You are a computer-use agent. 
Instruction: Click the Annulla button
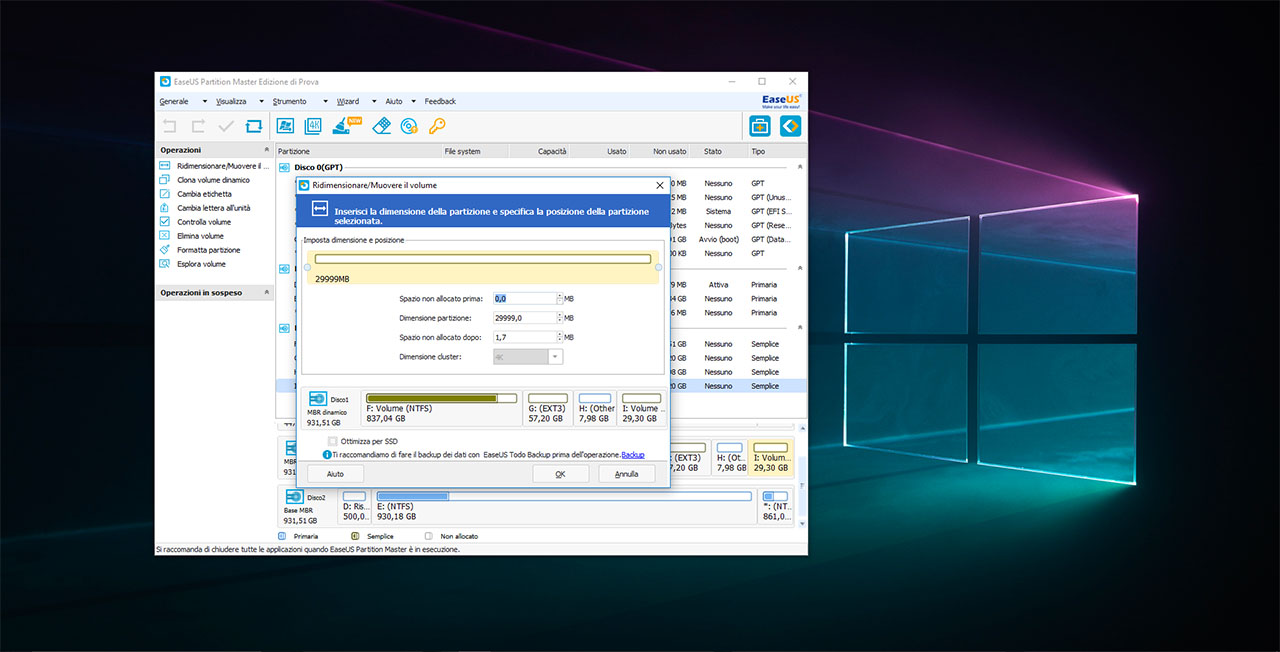(x=627, y=474)
